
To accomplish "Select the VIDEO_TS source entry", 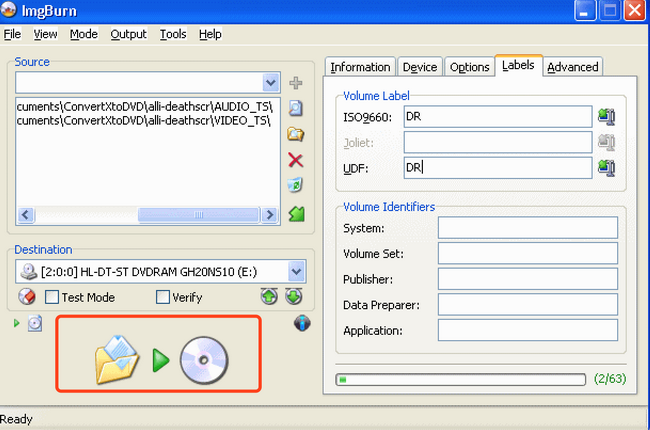I will [x=143, y=121].
